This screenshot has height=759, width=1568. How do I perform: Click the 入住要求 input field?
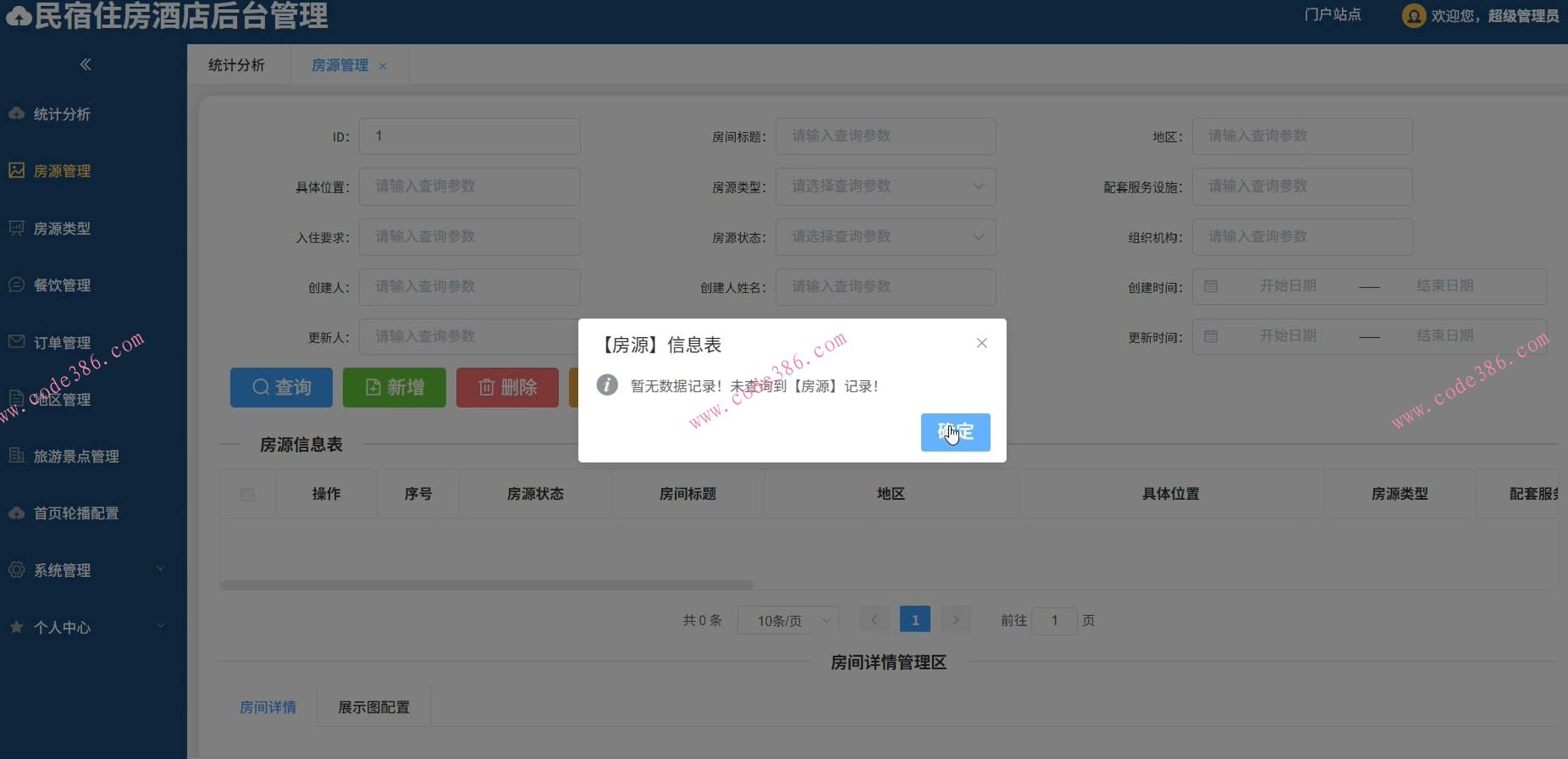point(470,236)
